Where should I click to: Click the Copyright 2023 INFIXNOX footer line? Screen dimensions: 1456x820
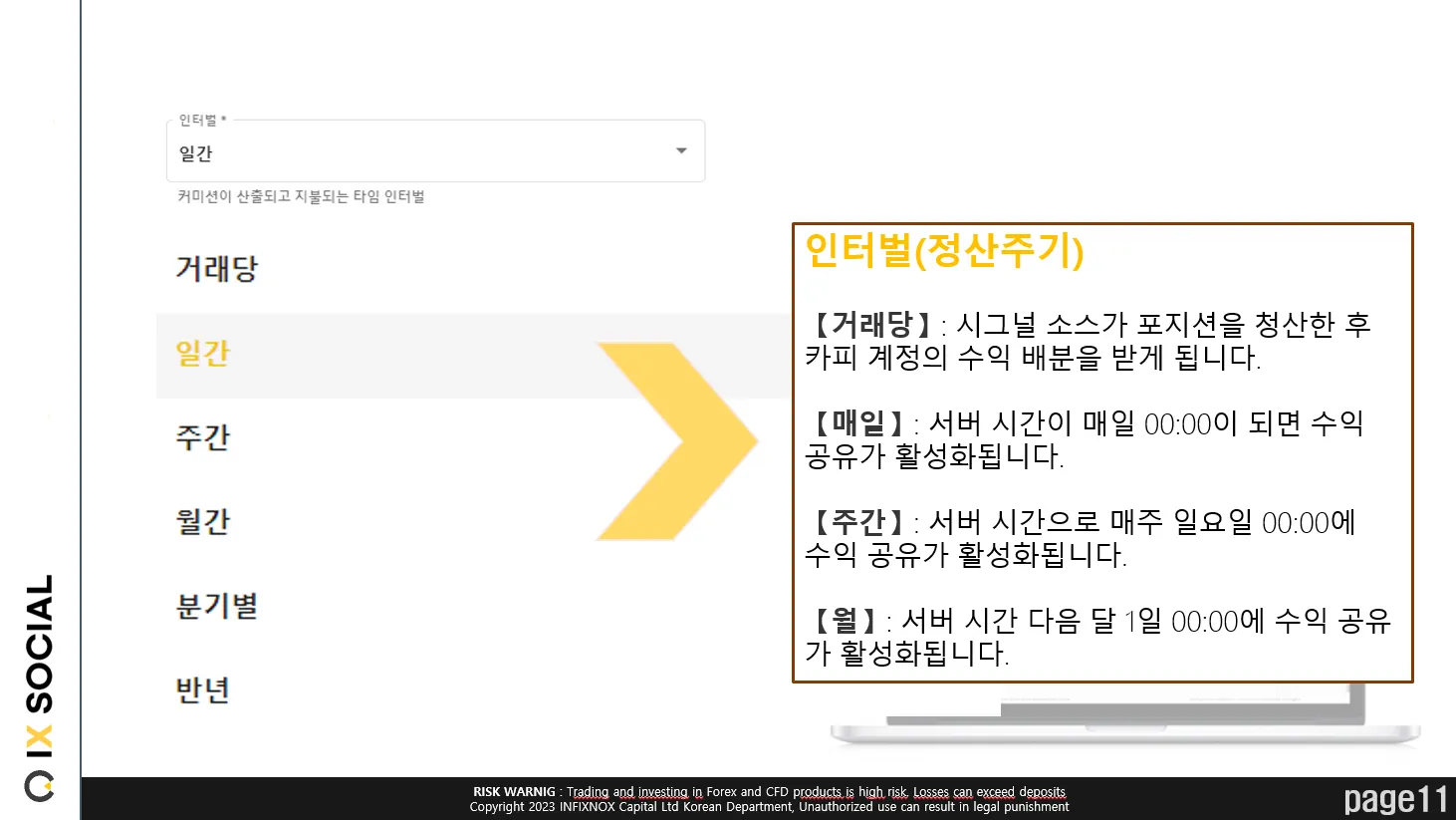click(769, 807)
